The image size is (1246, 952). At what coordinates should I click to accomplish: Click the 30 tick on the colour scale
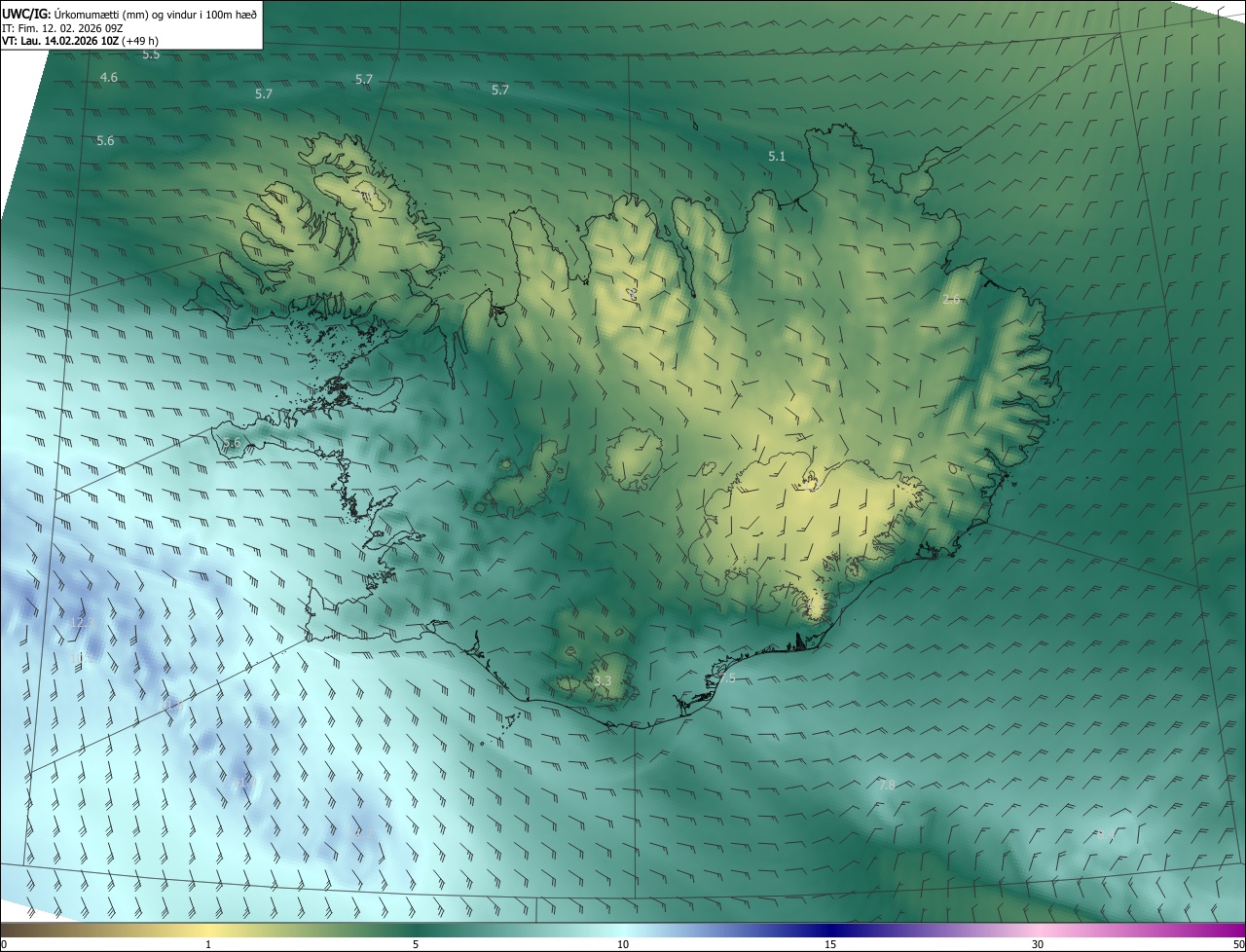pyautogui.click(x=1038, y=944)
